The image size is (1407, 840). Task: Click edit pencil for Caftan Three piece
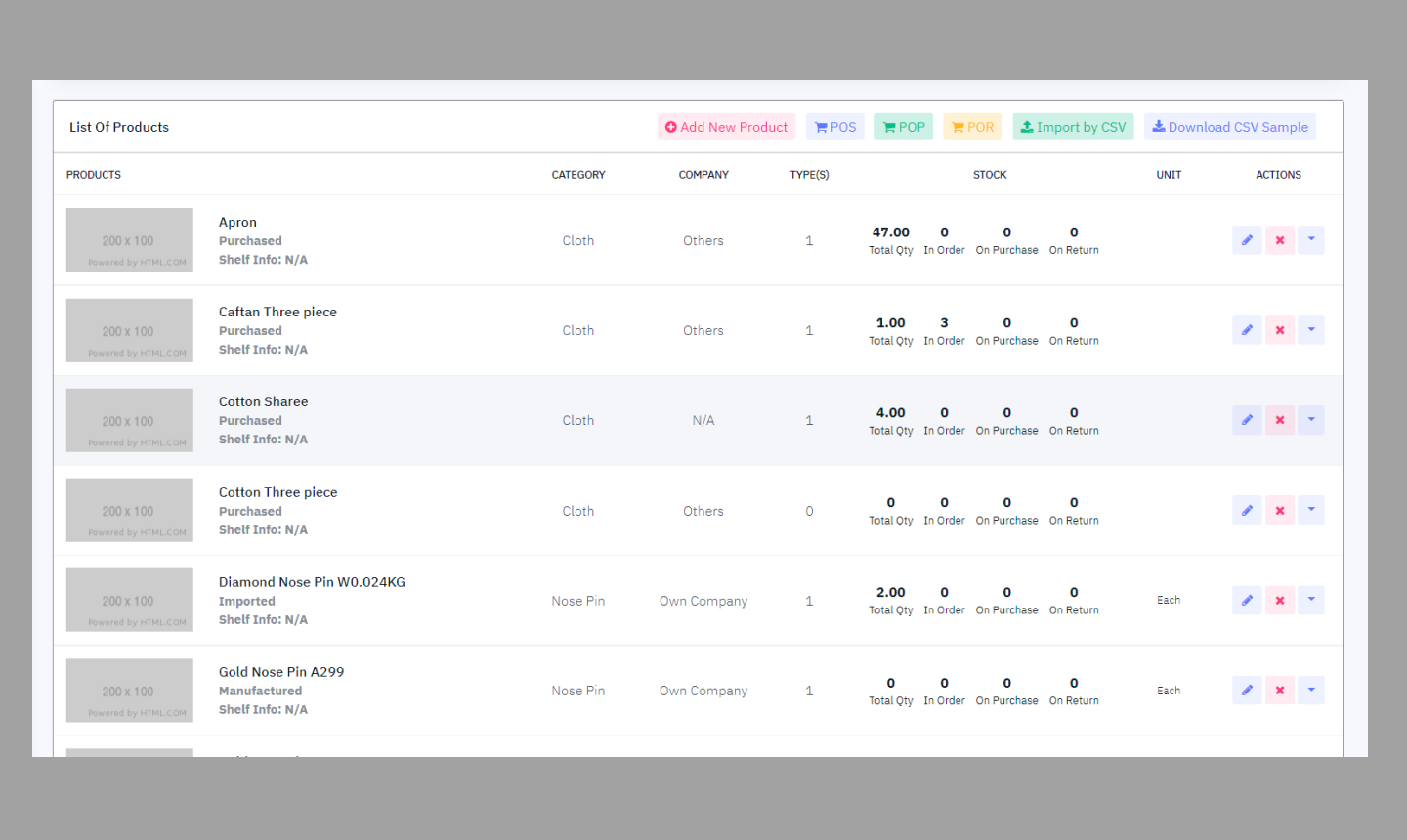1247,330
